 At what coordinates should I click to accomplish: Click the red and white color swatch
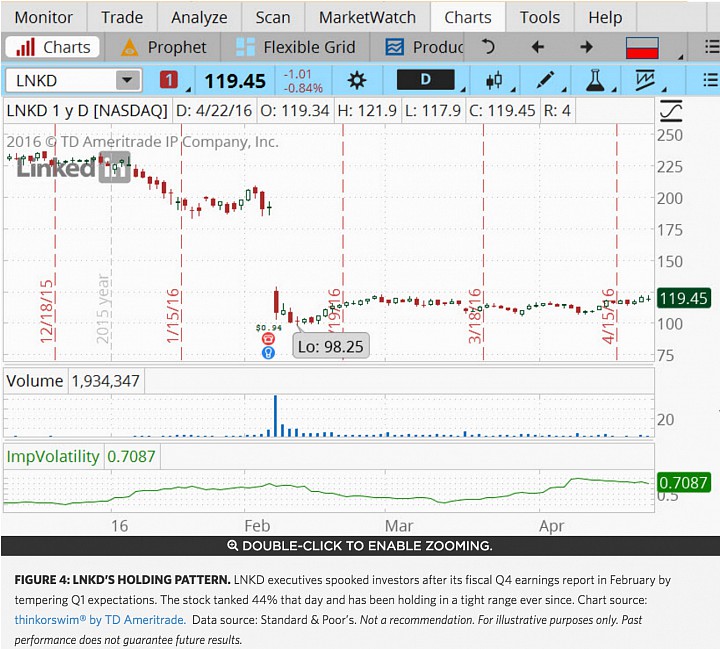point(642,47)
